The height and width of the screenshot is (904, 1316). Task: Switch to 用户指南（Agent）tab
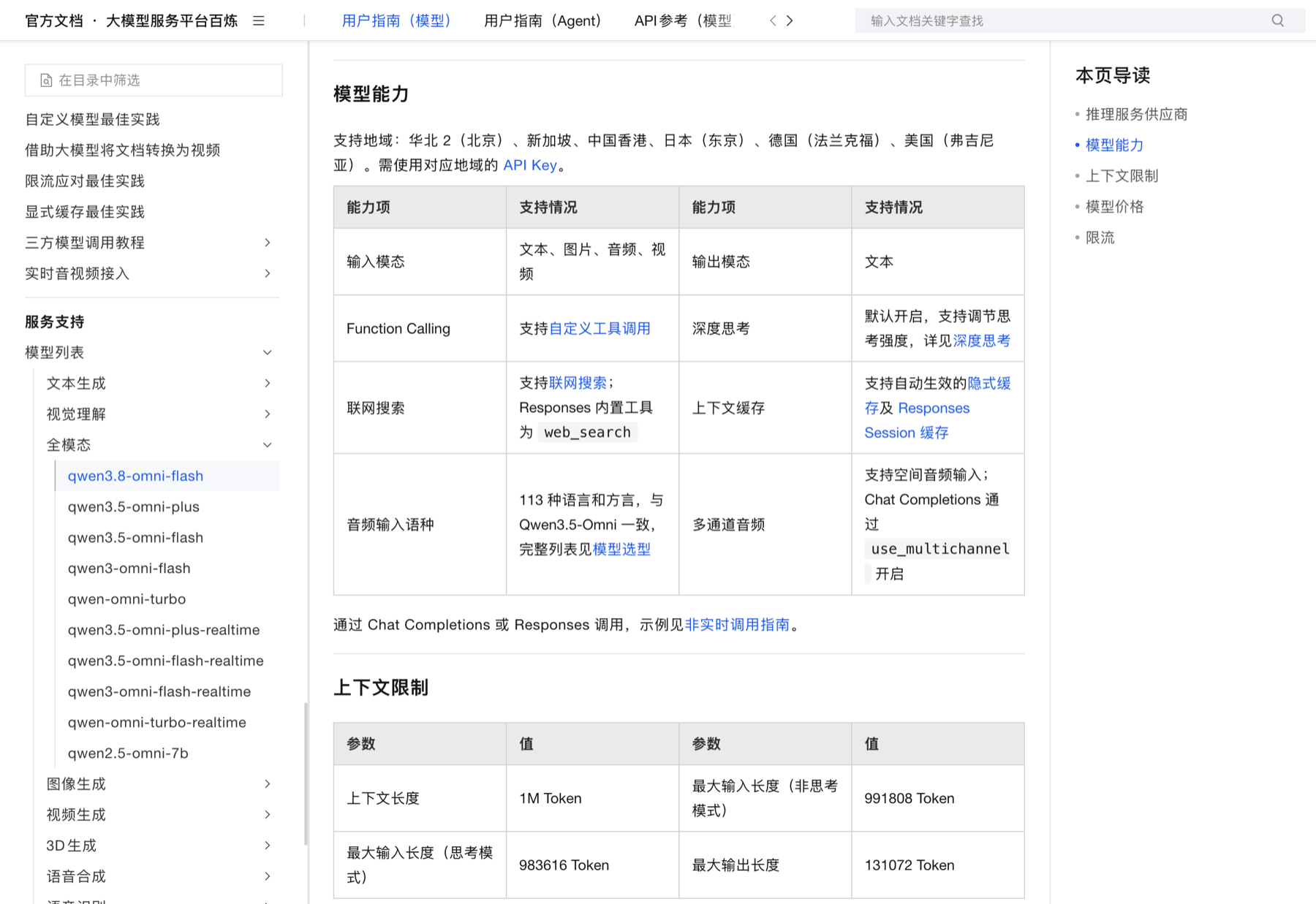542,20
